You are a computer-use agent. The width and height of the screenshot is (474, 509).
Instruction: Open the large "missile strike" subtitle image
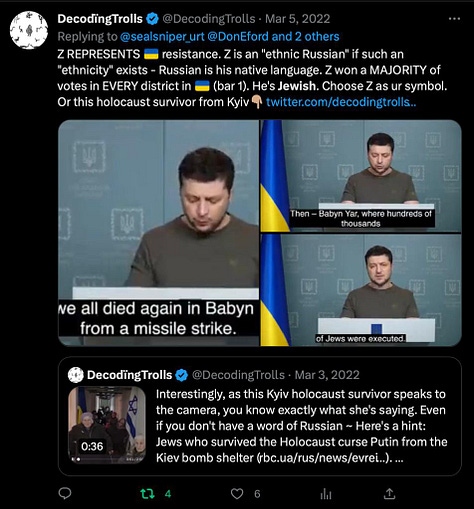159,233
